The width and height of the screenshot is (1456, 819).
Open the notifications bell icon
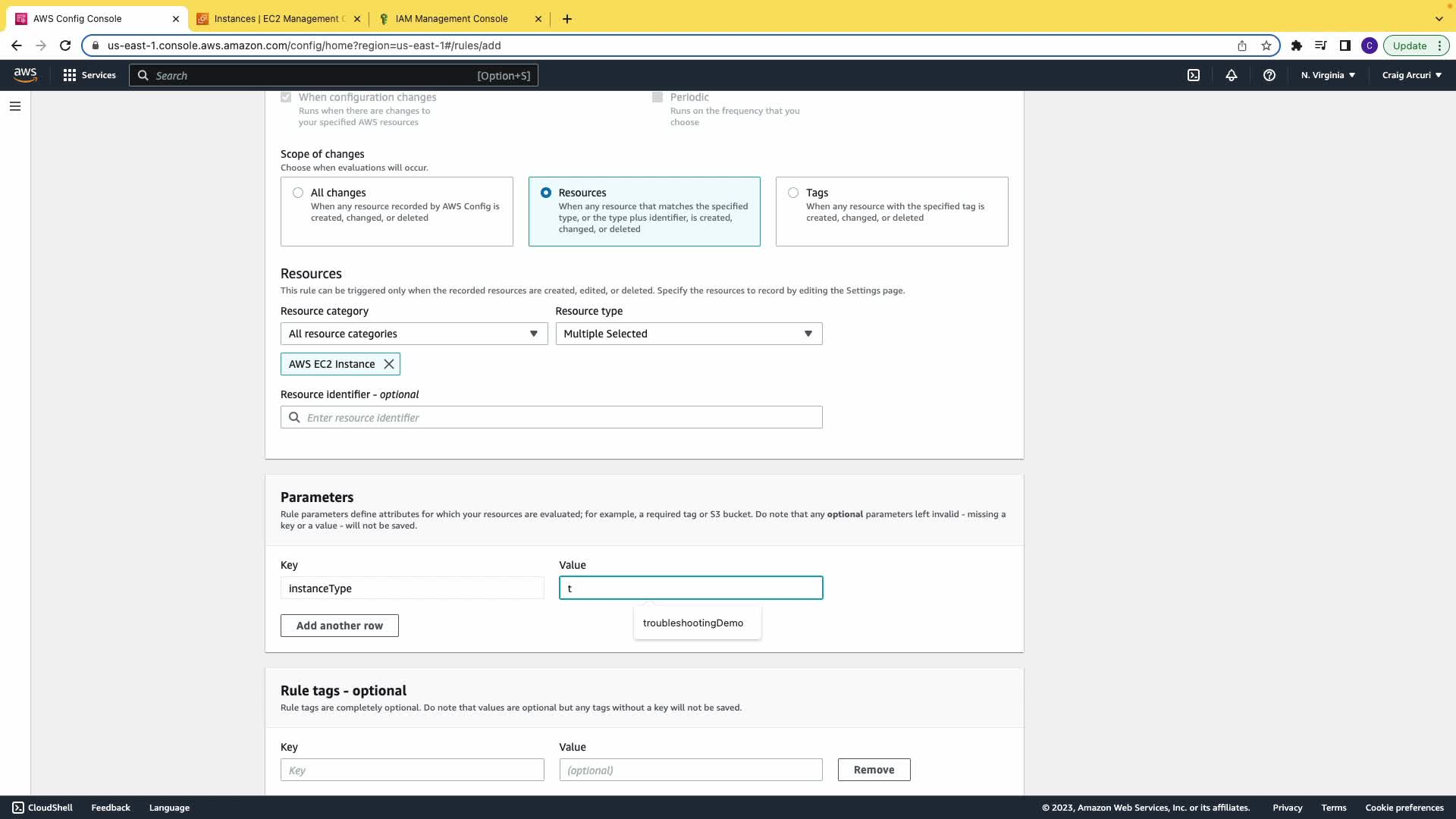pos(1232,75)
